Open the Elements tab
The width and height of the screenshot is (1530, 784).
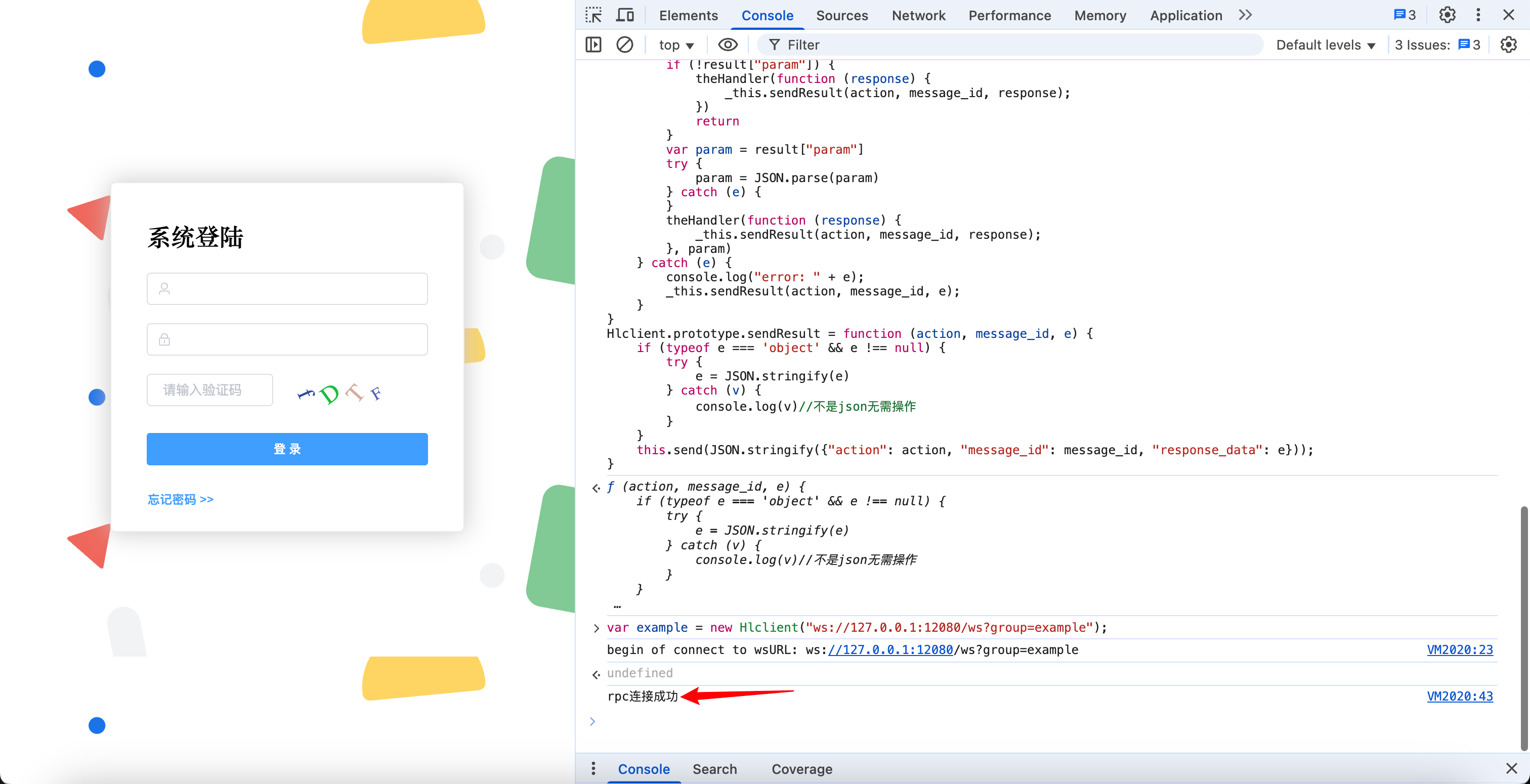689,16
